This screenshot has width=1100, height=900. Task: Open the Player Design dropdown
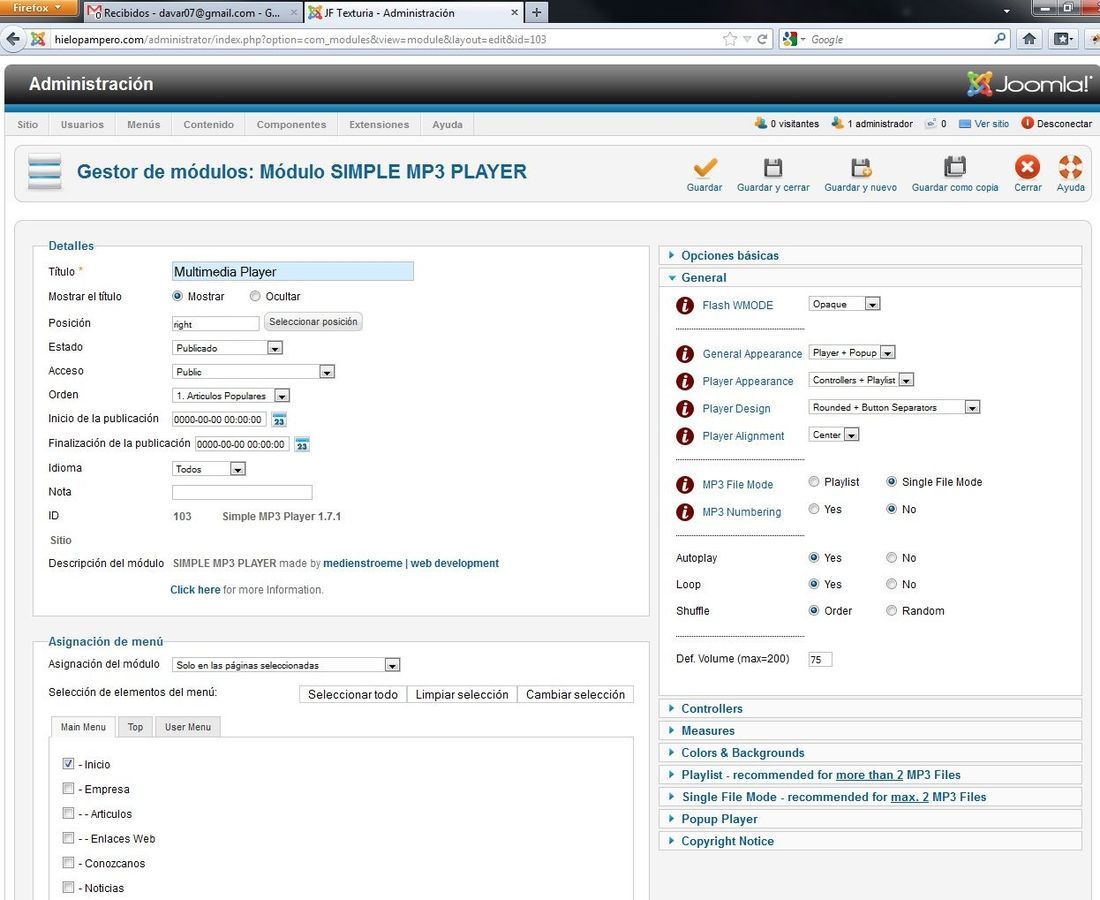894,407
